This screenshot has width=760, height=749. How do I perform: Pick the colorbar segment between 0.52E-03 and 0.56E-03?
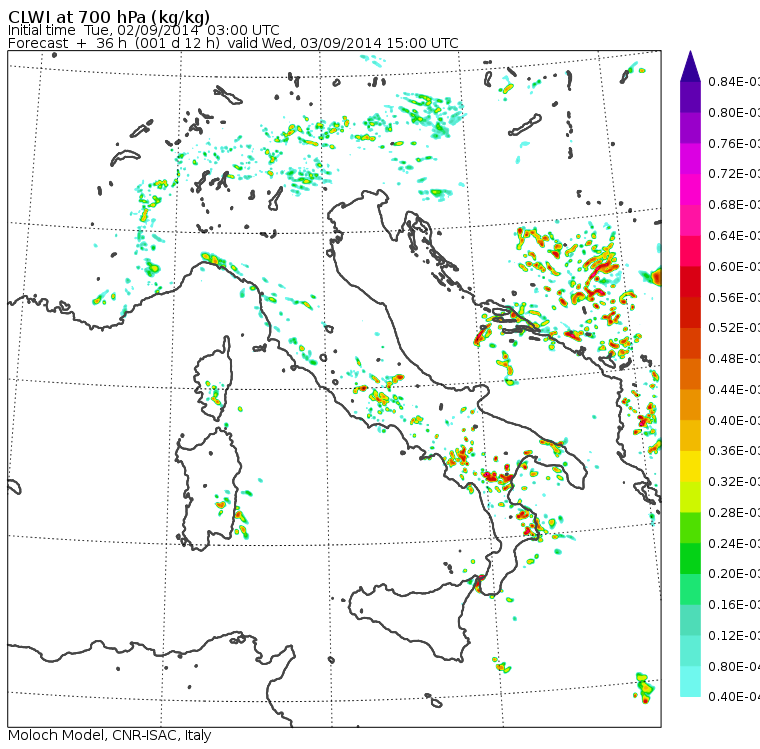[x=690, y=312]
